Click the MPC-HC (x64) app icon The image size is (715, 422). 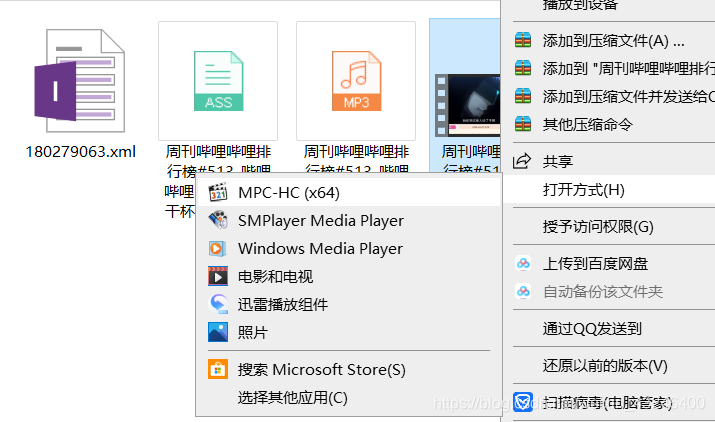click(x=218, y=193)
